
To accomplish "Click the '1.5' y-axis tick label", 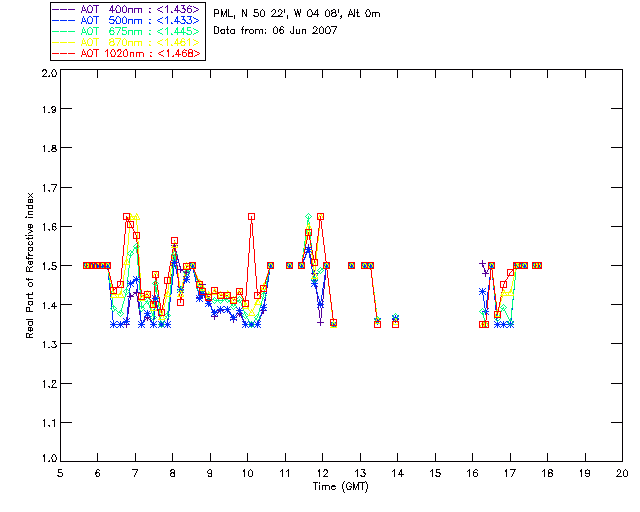I will pyautogui.click(x=49, y=266).
